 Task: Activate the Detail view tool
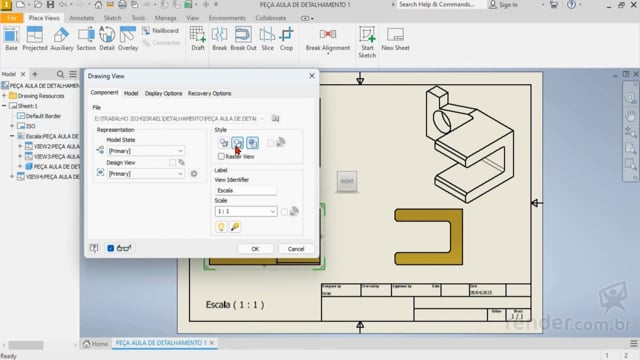coord(107,39)
